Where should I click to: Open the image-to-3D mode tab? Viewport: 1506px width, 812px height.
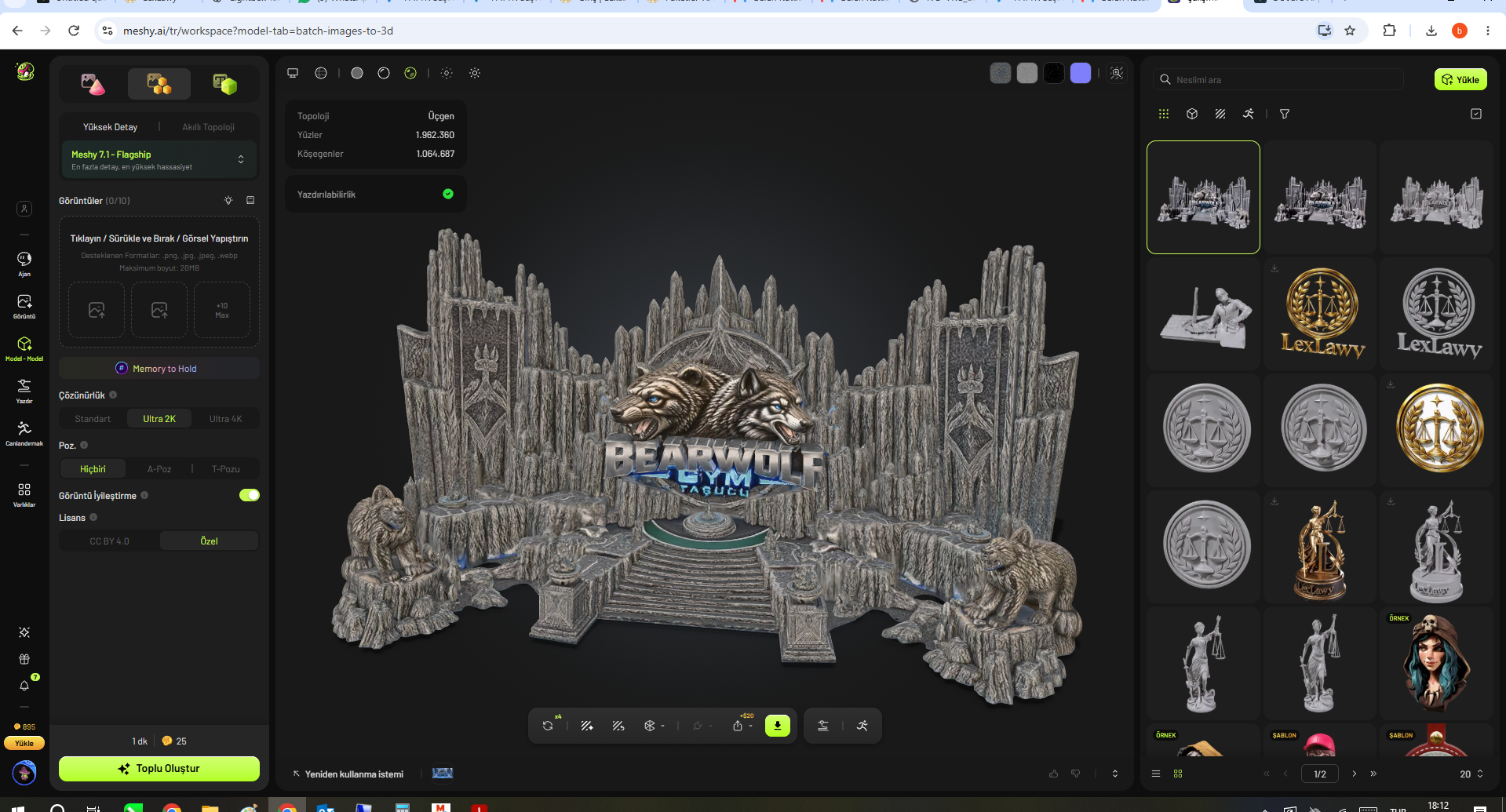point(93,84)
